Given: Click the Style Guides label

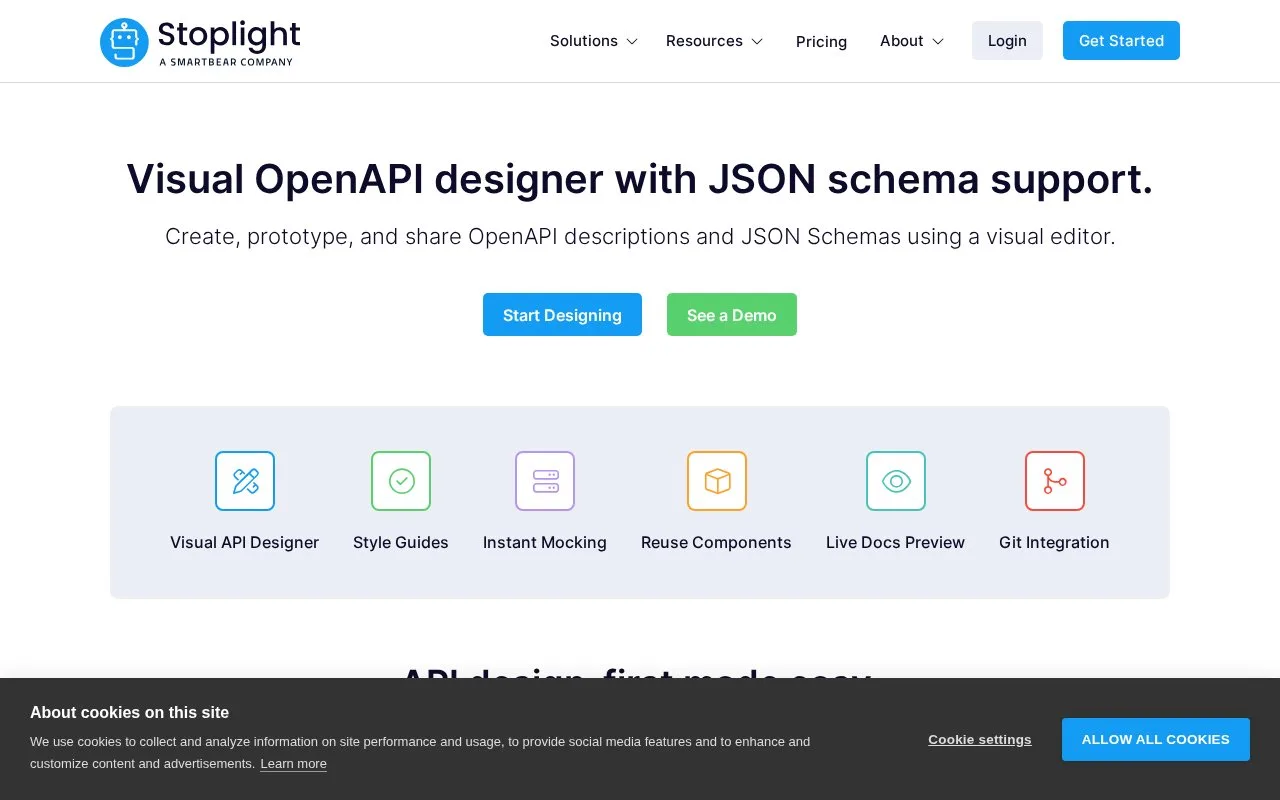Looking at the screenshot, I should 401,542.
